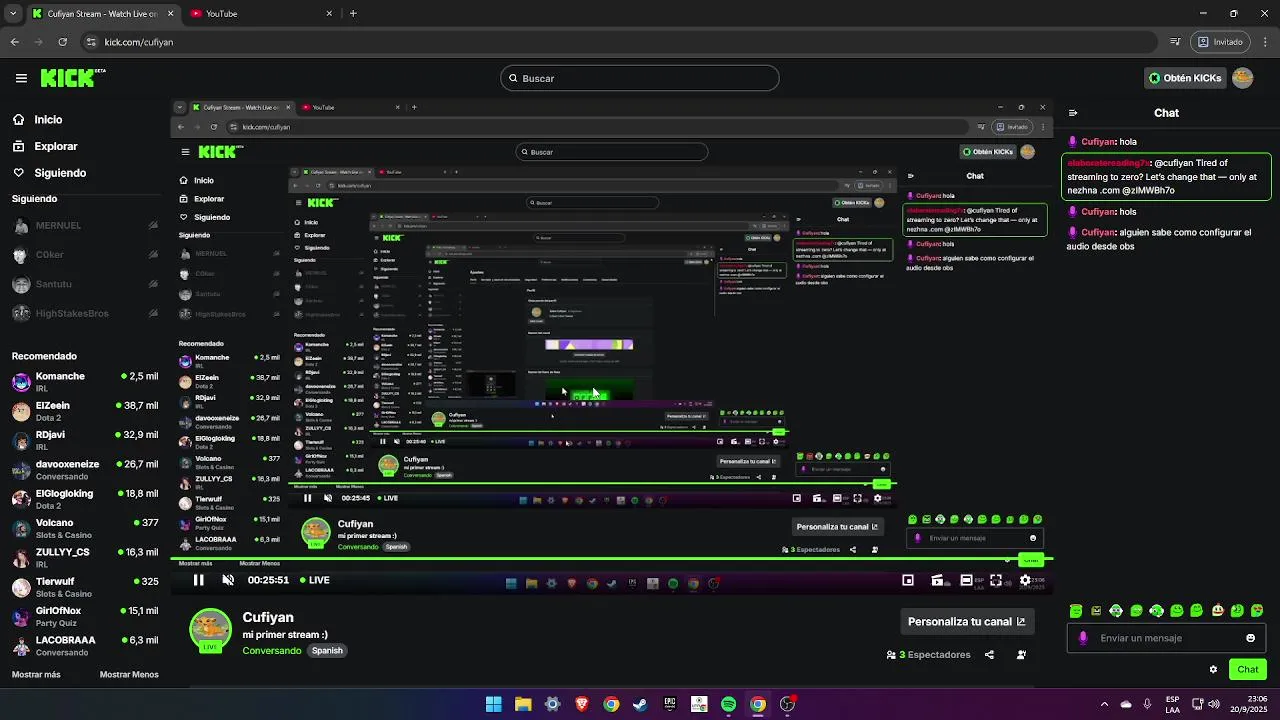Viewport: 1280px width, 720px height.
Task: Select followed channel Santutu
Action: pos(85,285)
